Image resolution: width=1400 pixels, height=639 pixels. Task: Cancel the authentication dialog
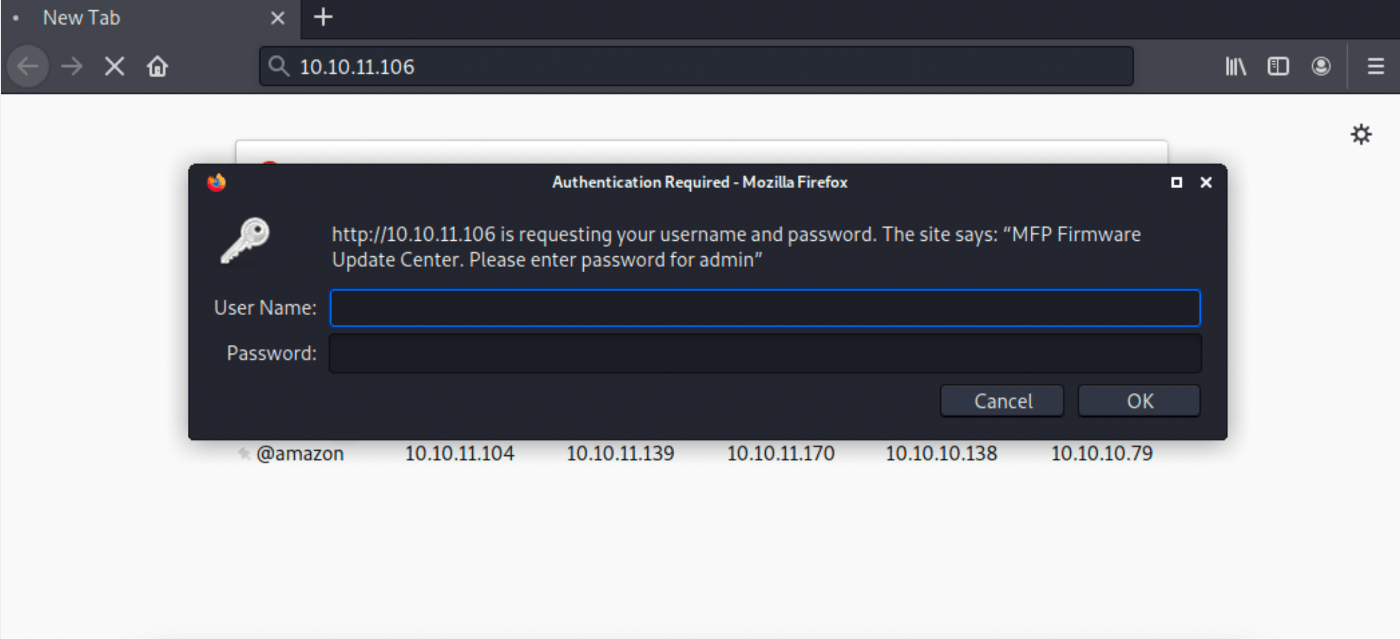pyautogui.click(x=1001, y=400)
